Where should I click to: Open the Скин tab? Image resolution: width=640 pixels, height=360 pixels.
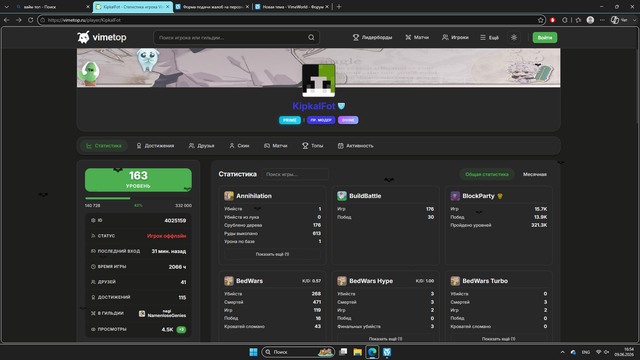click(x=239, y=146)
